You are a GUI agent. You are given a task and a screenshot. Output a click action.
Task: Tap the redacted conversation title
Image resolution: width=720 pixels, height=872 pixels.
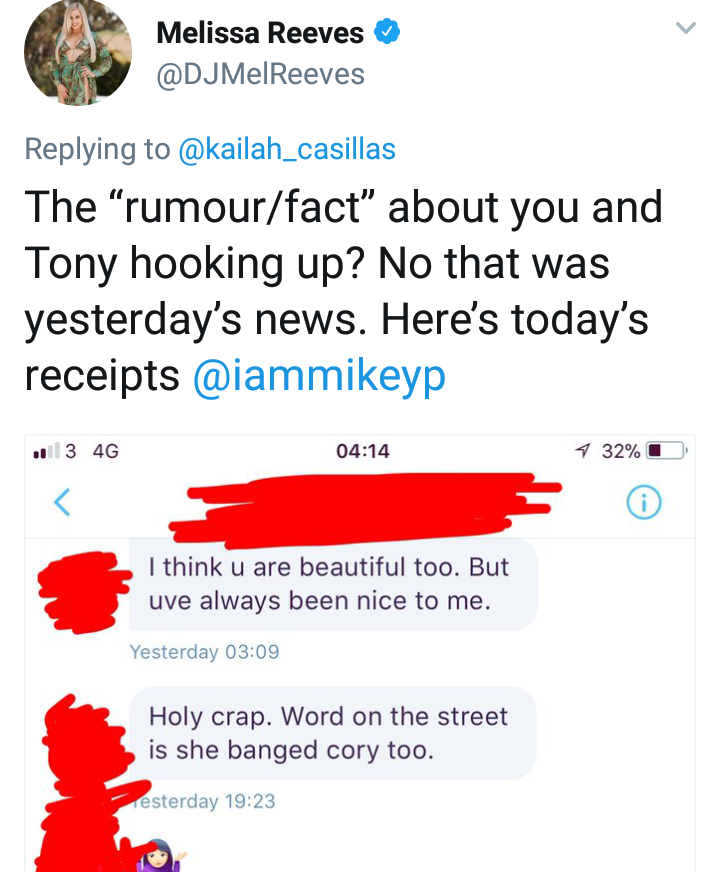tap(365, 508)
